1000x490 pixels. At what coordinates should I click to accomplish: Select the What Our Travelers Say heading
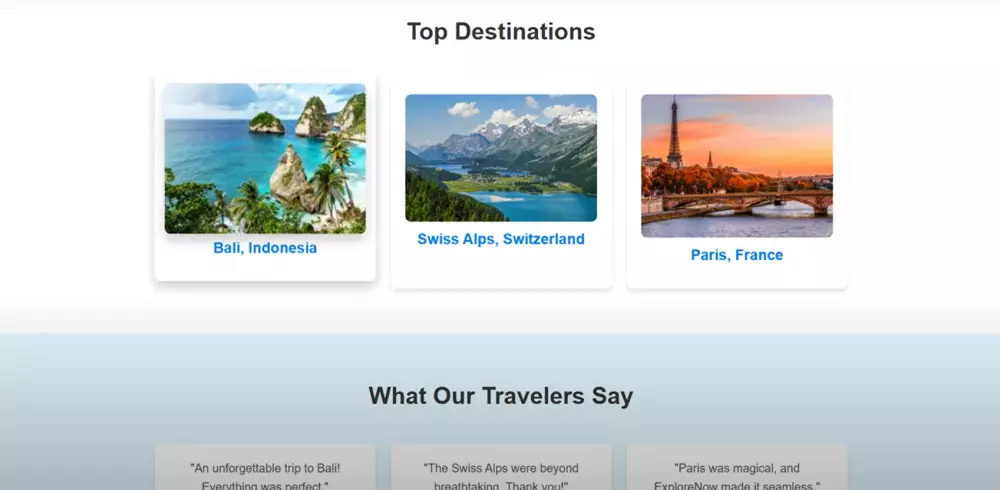coord(501,396)
